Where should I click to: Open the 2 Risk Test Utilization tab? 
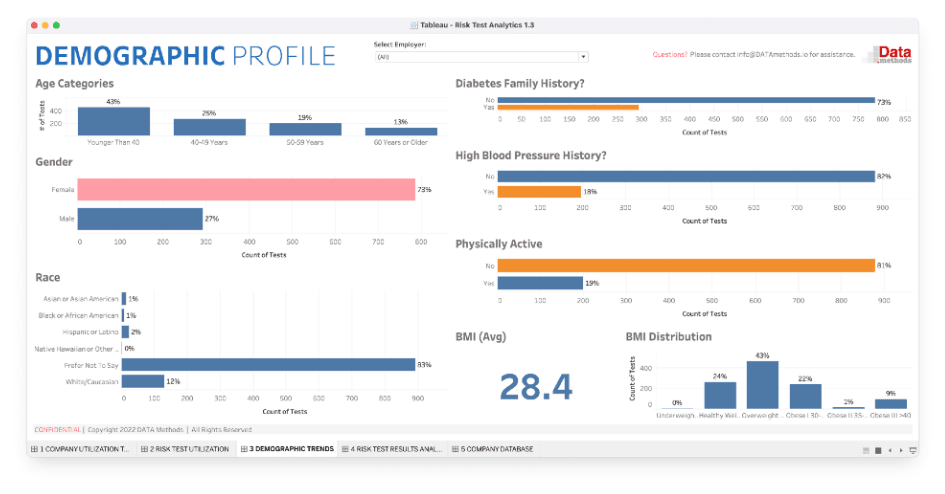click(185, 449)
